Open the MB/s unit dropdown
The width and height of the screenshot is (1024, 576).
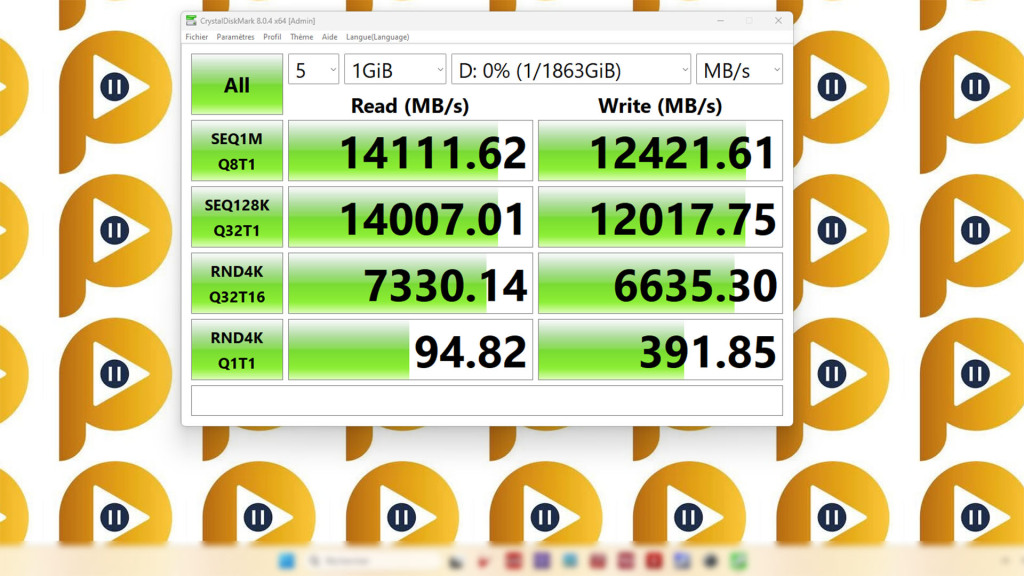739,69
